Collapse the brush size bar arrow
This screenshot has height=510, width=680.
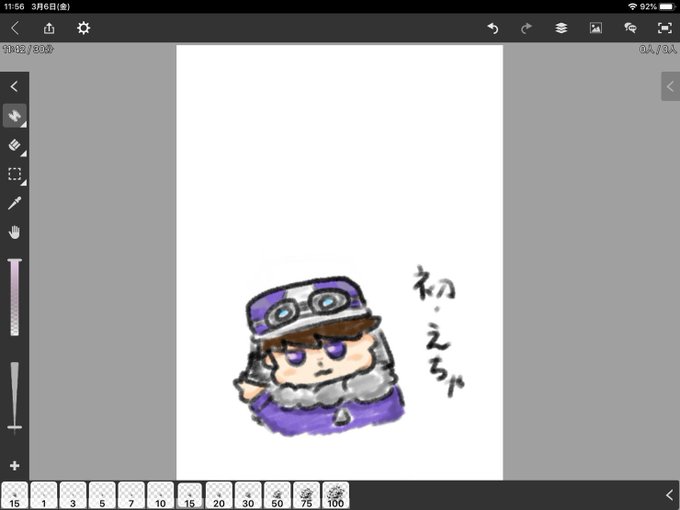click(x=670, y=495)
